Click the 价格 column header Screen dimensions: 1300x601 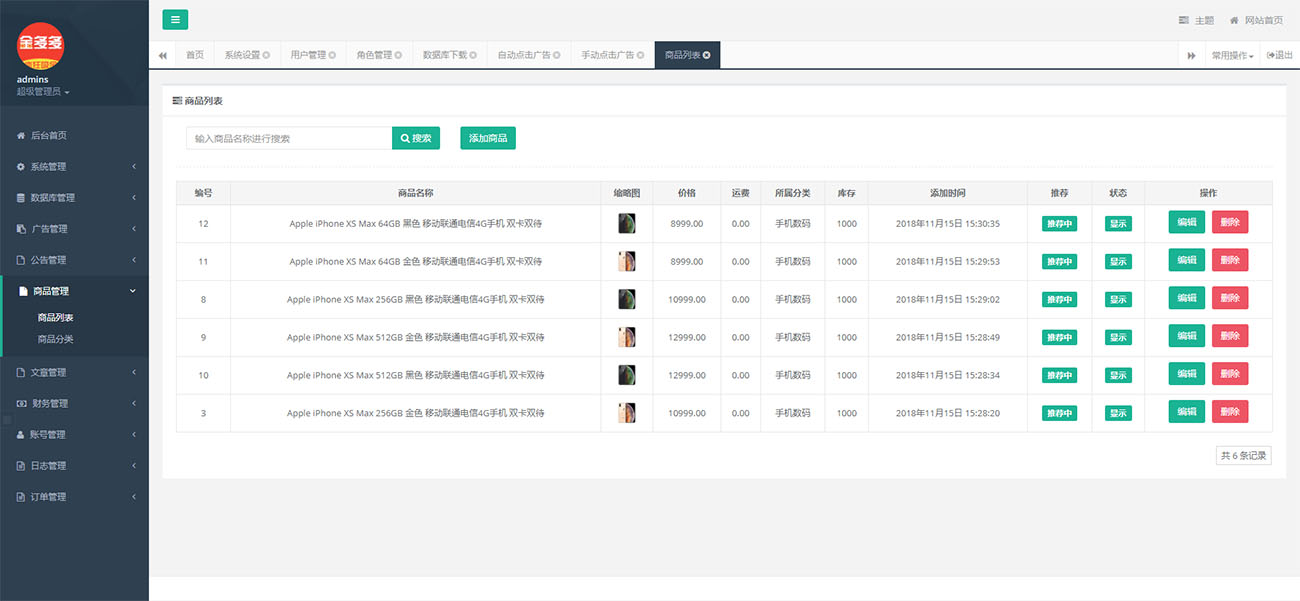point(687,192)
